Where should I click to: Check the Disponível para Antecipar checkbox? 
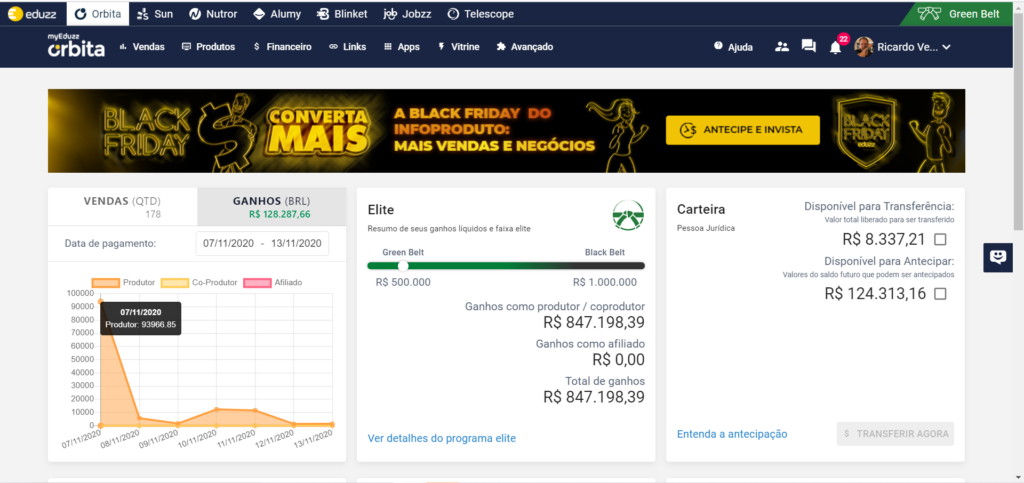(940, 294)
